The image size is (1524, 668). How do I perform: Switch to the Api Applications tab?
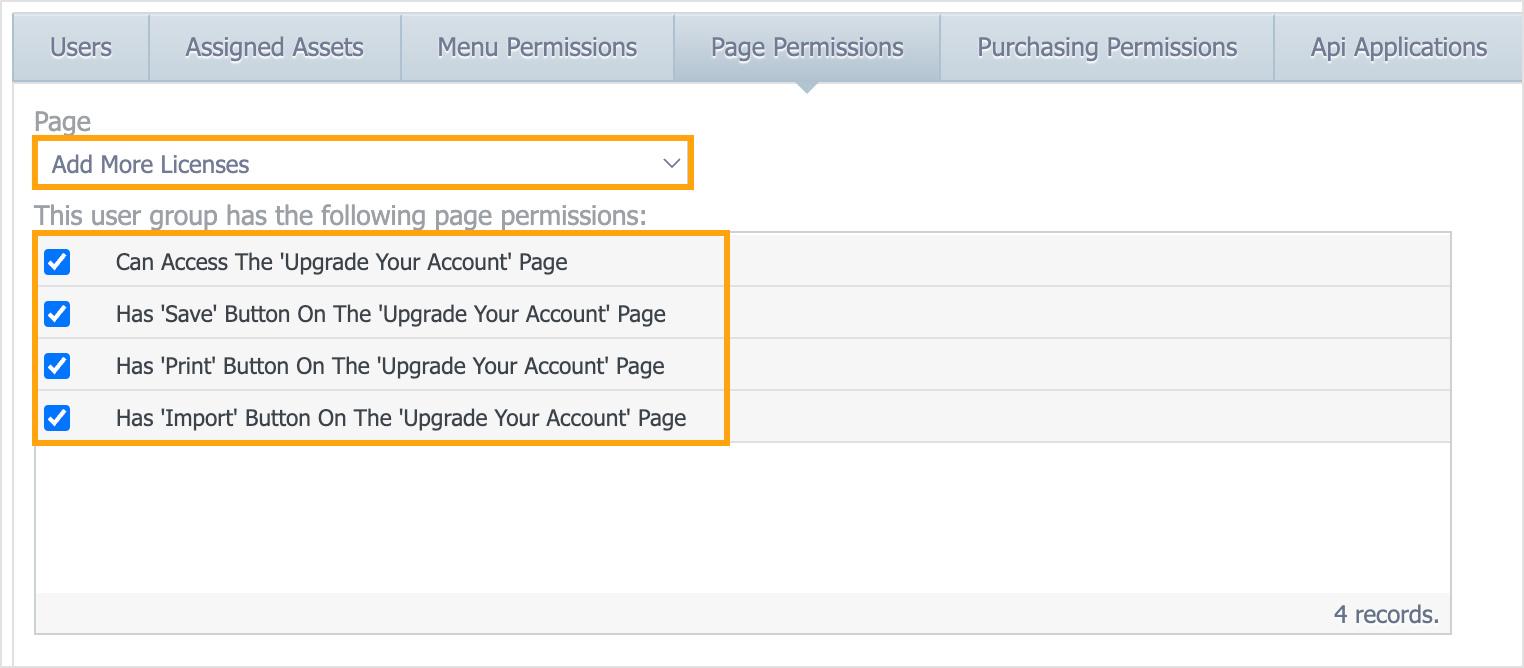1398,47
